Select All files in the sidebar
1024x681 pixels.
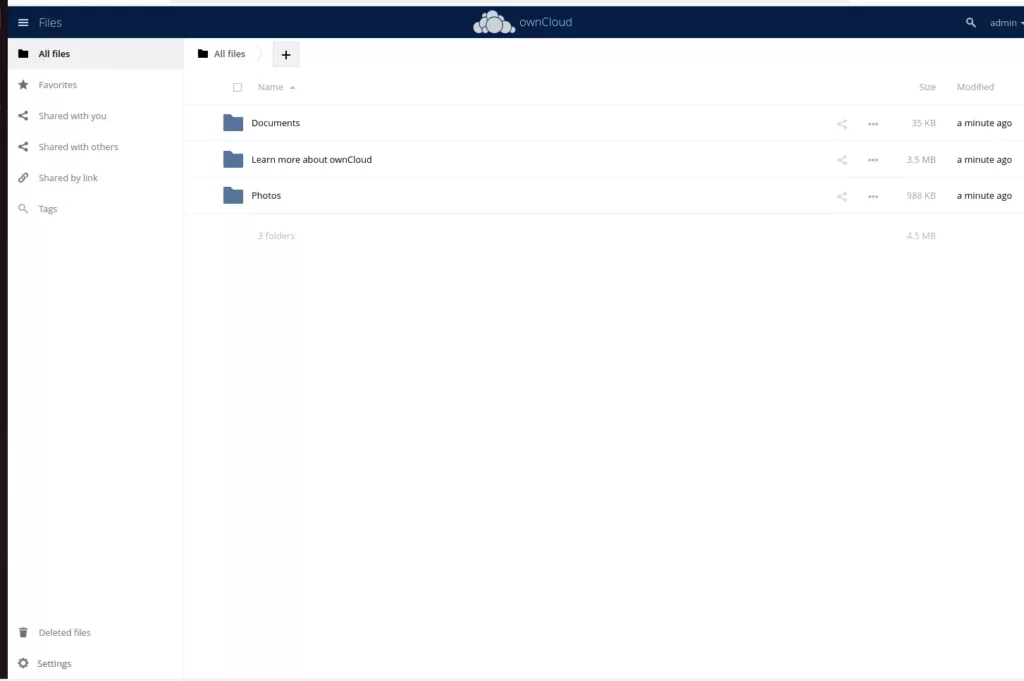coord(95,54)
